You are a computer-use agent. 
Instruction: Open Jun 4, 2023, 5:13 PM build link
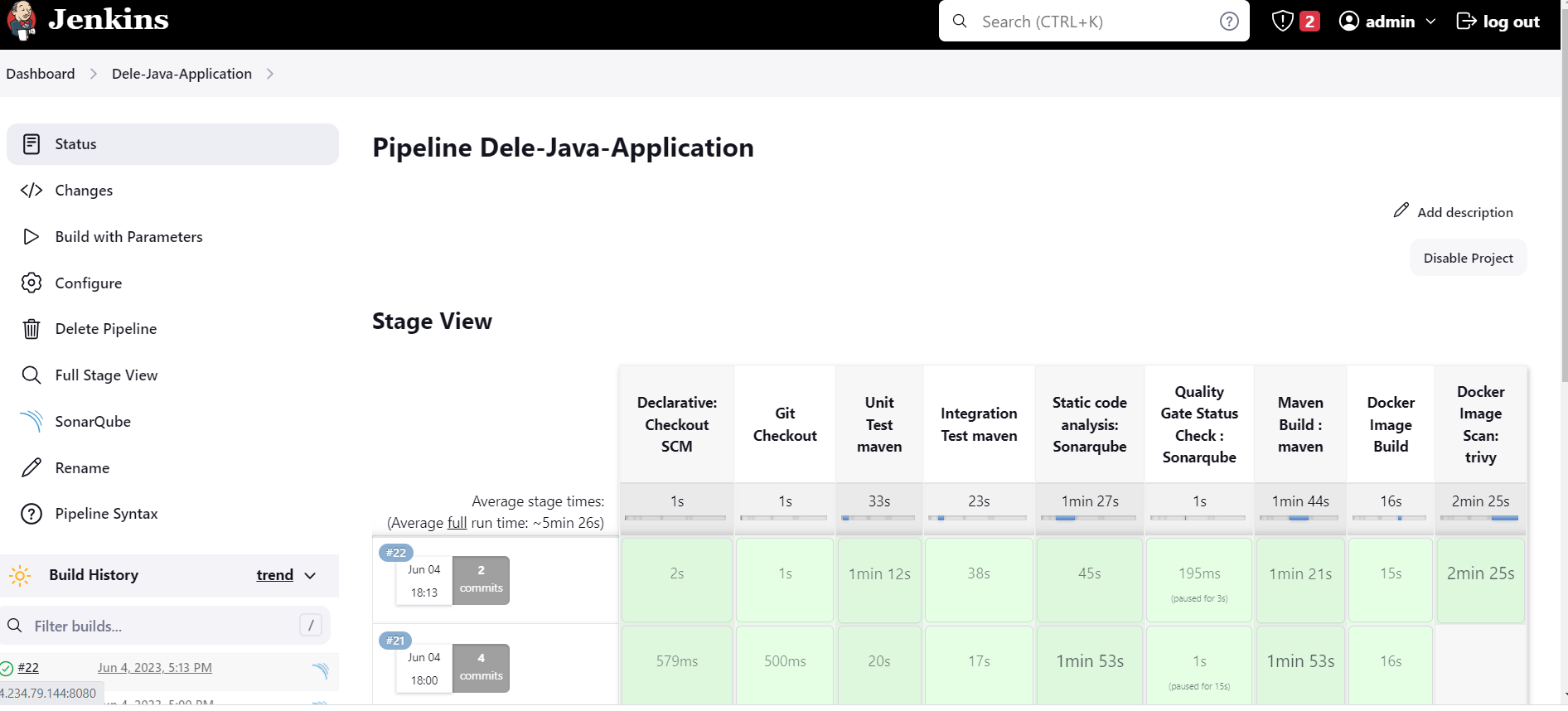point(155,668)
